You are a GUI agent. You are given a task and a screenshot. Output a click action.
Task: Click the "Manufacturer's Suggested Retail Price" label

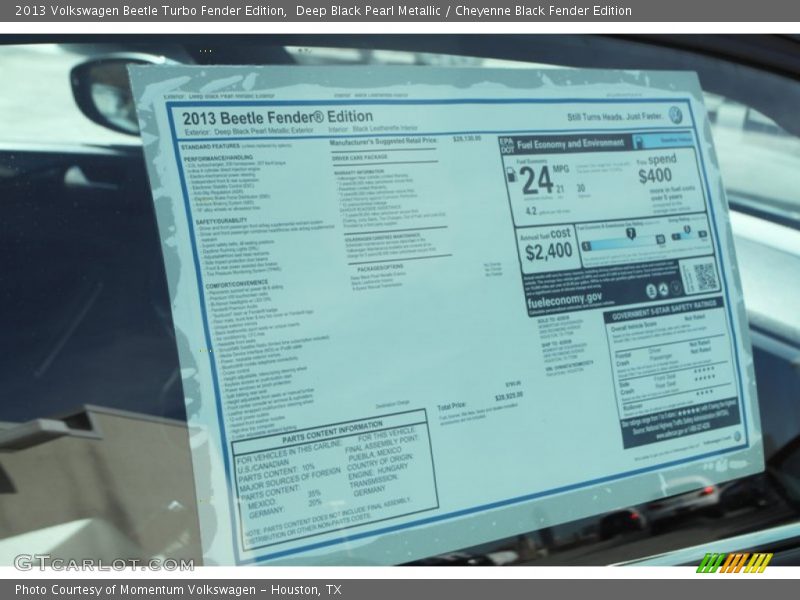point(383,141)
